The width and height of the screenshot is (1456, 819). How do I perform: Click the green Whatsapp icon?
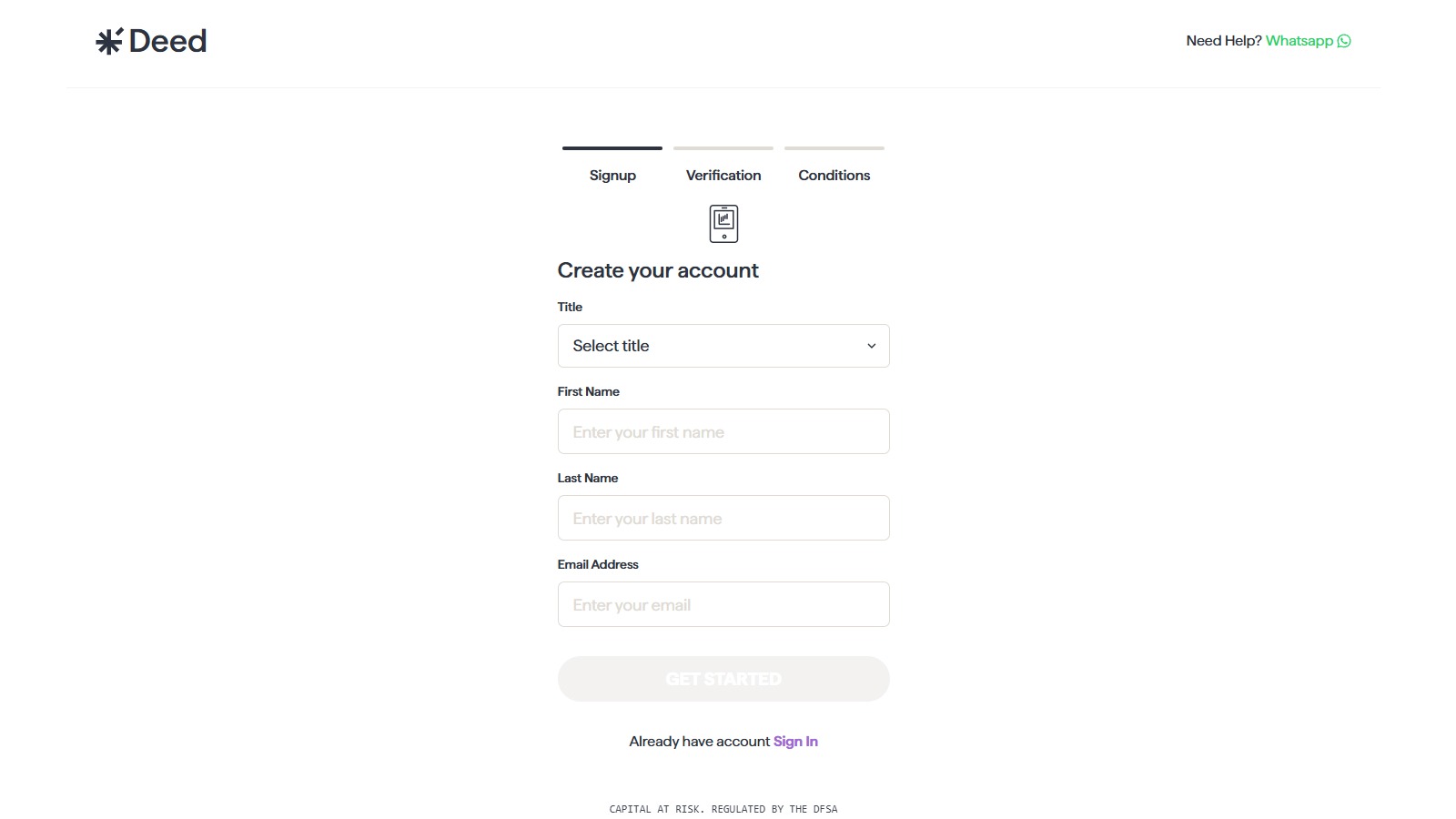1344,40
